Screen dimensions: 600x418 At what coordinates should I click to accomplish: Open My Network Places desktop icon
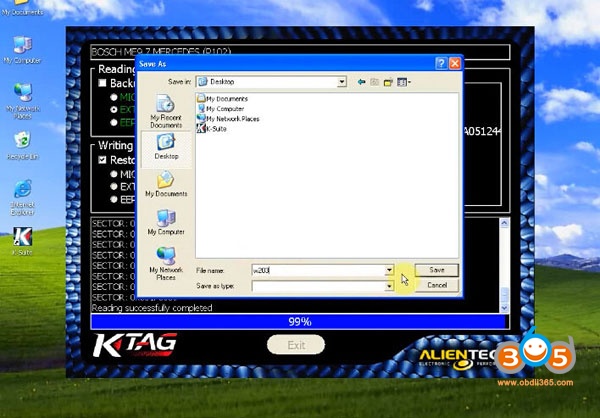[22, 101]
